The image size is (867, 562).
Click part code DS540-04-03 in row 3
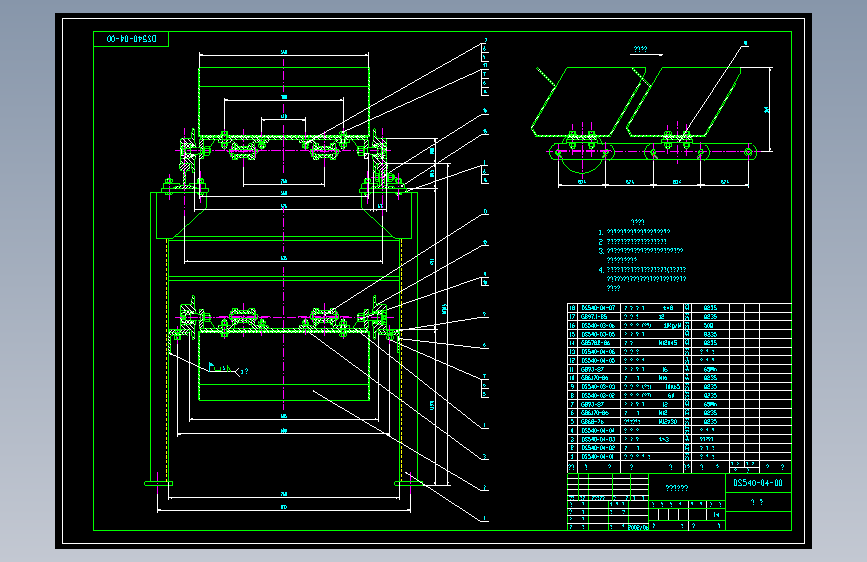click(x=598, y=439)
